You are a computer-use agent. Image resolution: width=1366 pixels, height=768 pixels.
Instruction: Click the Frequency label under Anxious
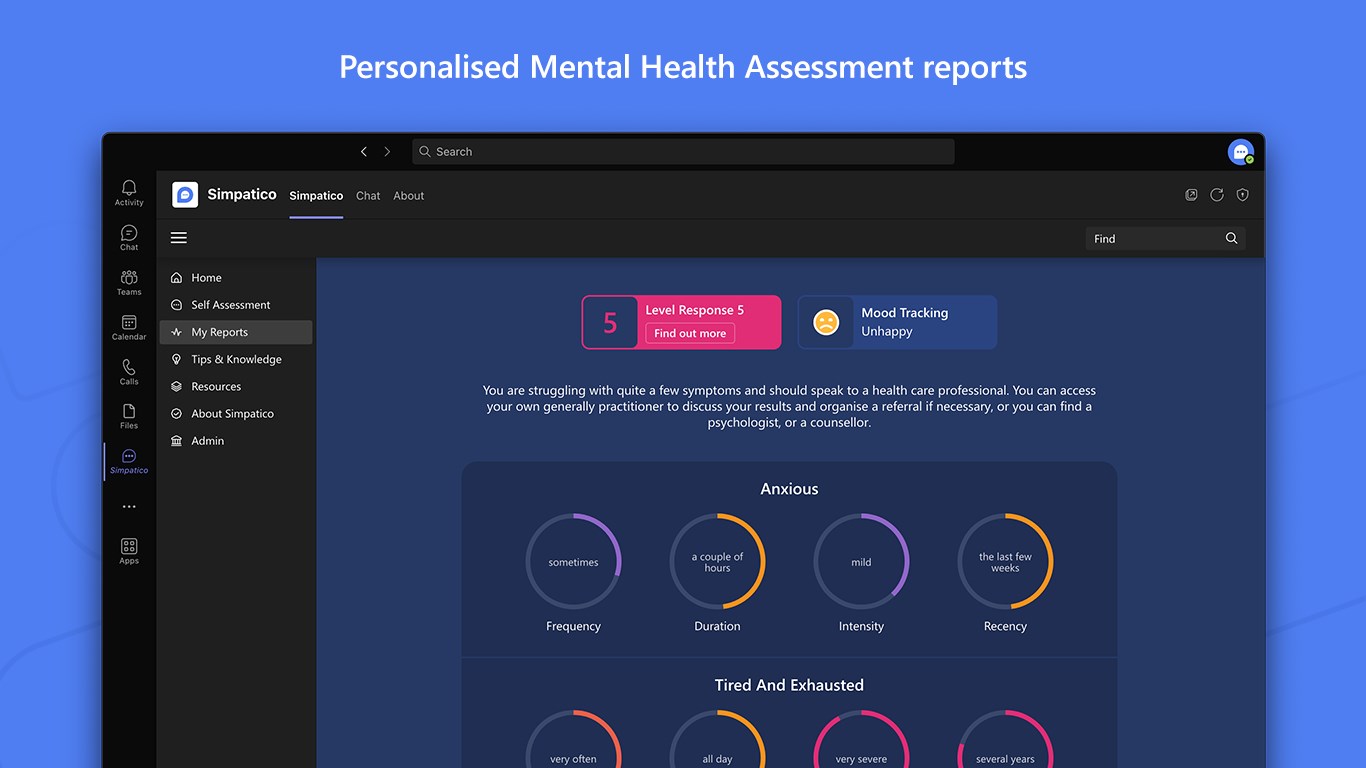click(x=574, y=626)
